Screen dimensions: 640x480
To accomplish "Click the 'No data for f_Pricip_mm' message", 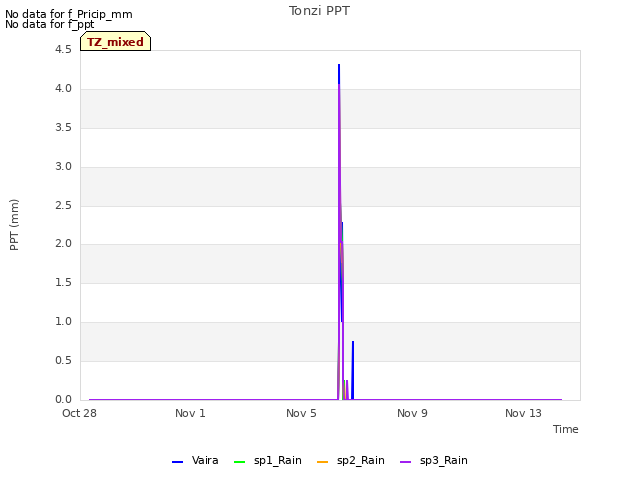I will click(69, 14).
